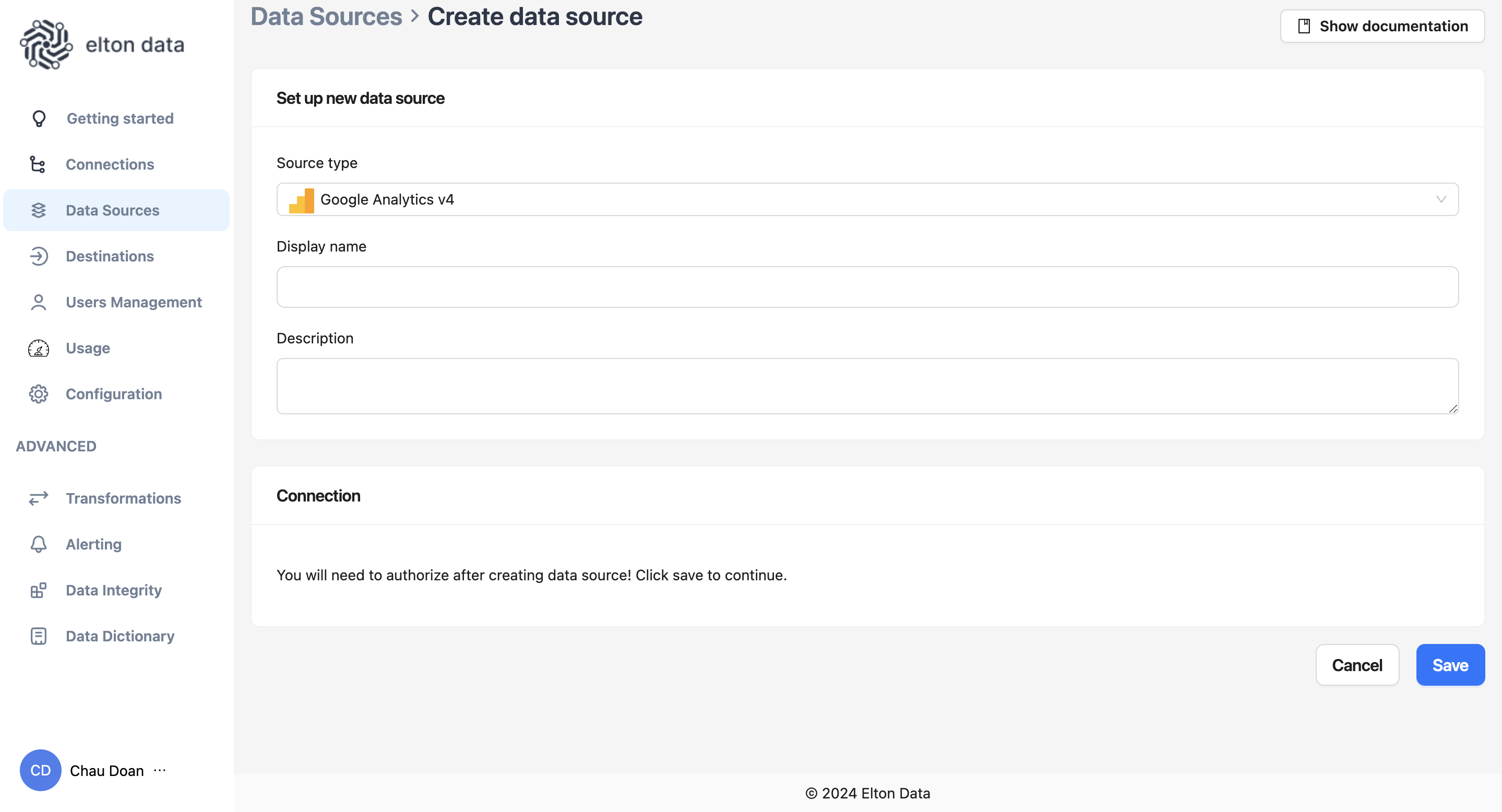
Task: Select Data Sources menu item
Action: [x=113, y=210]
